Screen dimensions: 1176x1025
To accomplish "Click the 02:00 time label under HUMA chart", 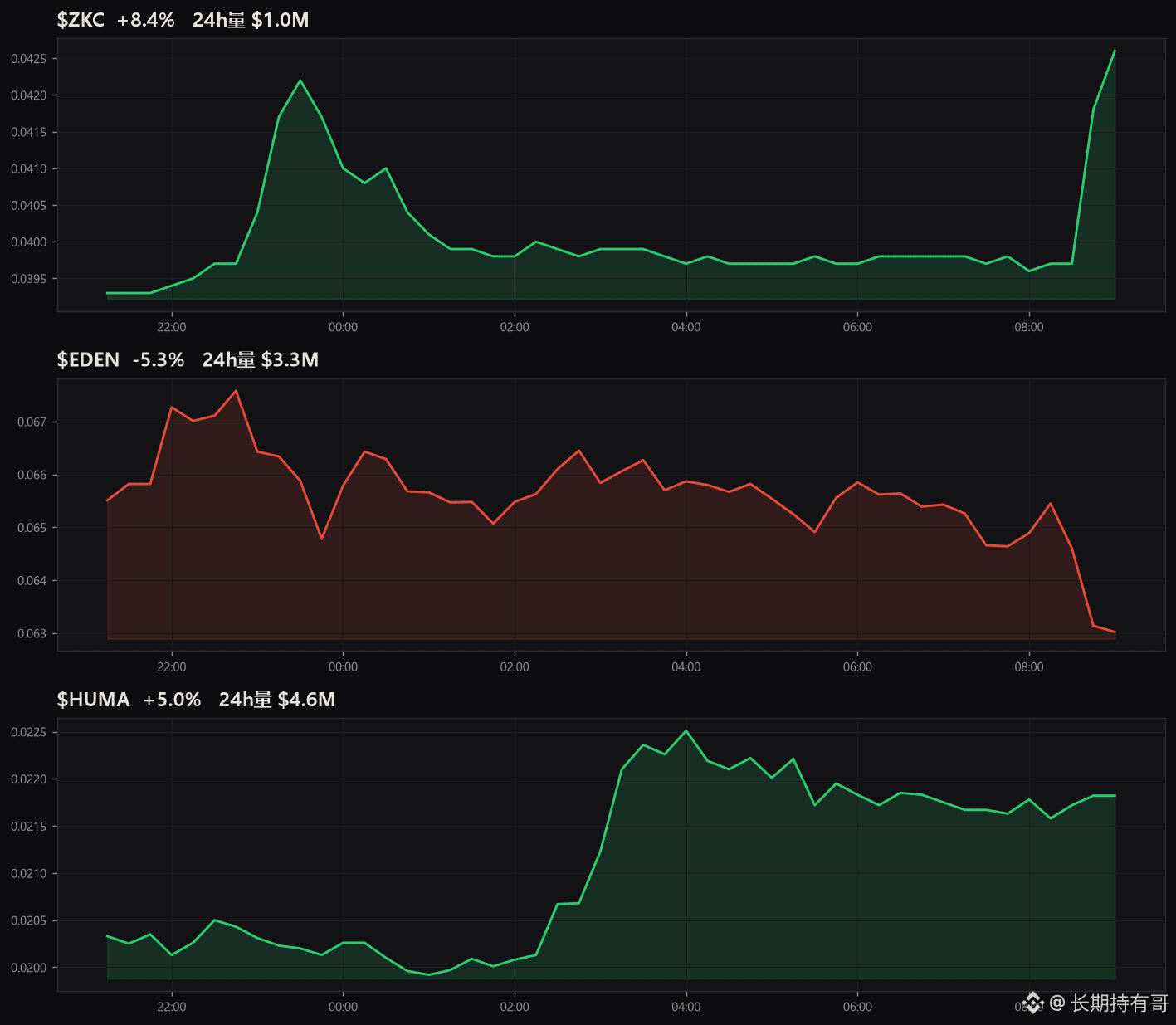I will [515, 1007].
